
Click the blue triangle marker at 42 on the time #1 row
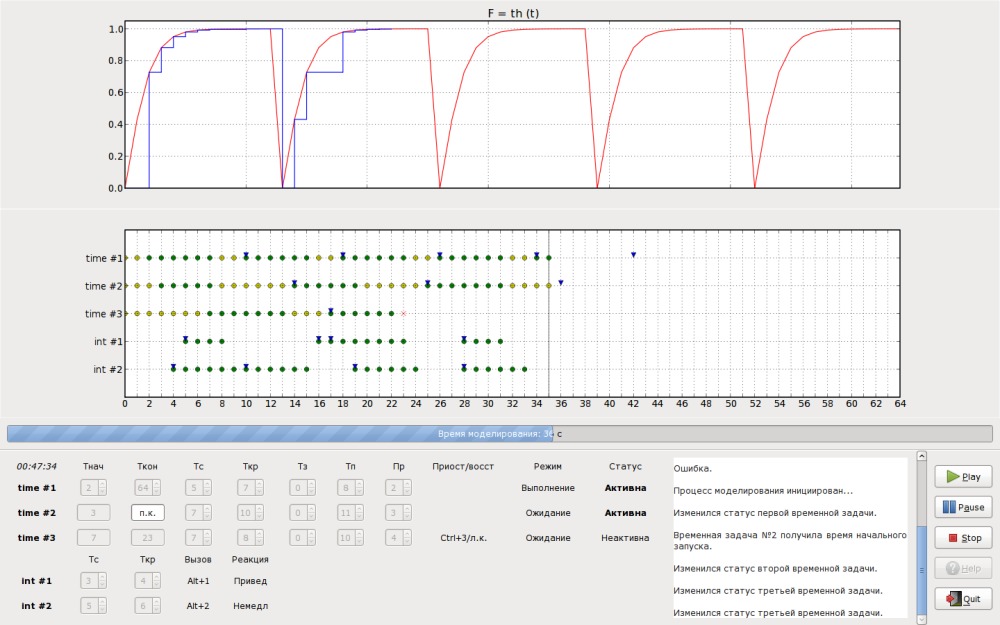click(633, 254)
